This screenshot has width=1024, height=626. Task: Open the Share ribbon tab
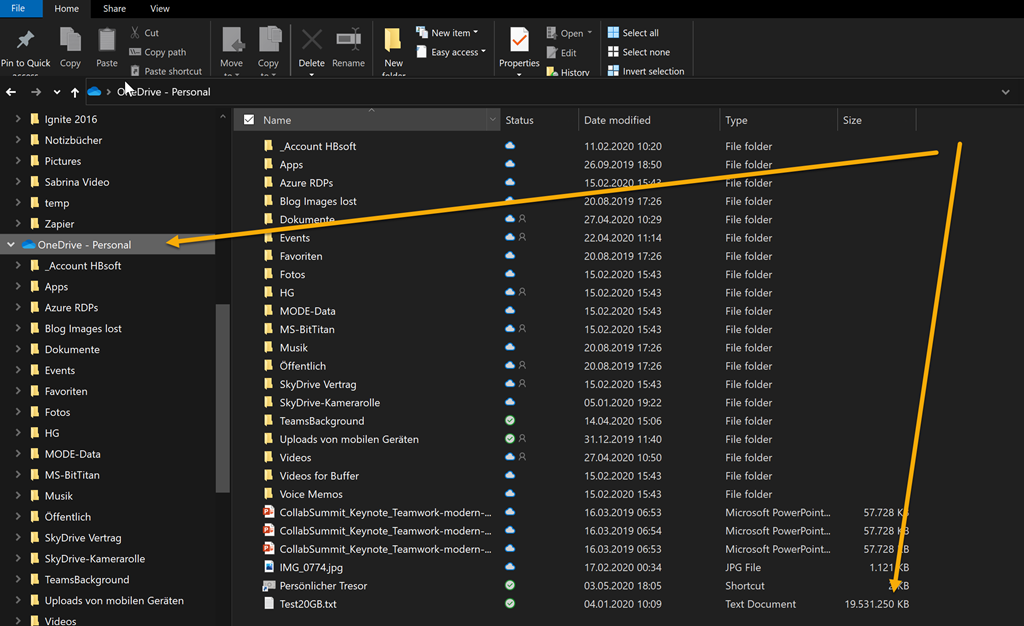pyautogui.click(x=114, y=9)
